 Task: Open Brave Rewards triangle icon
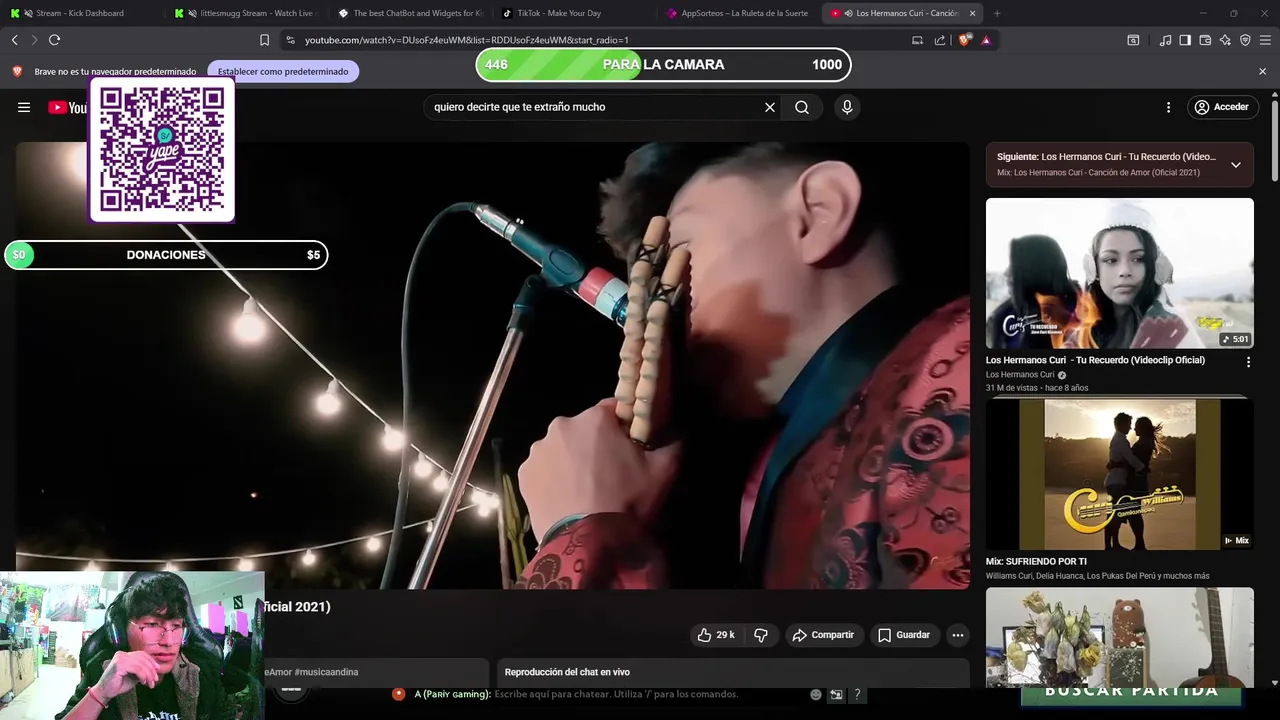pos(986,40)
